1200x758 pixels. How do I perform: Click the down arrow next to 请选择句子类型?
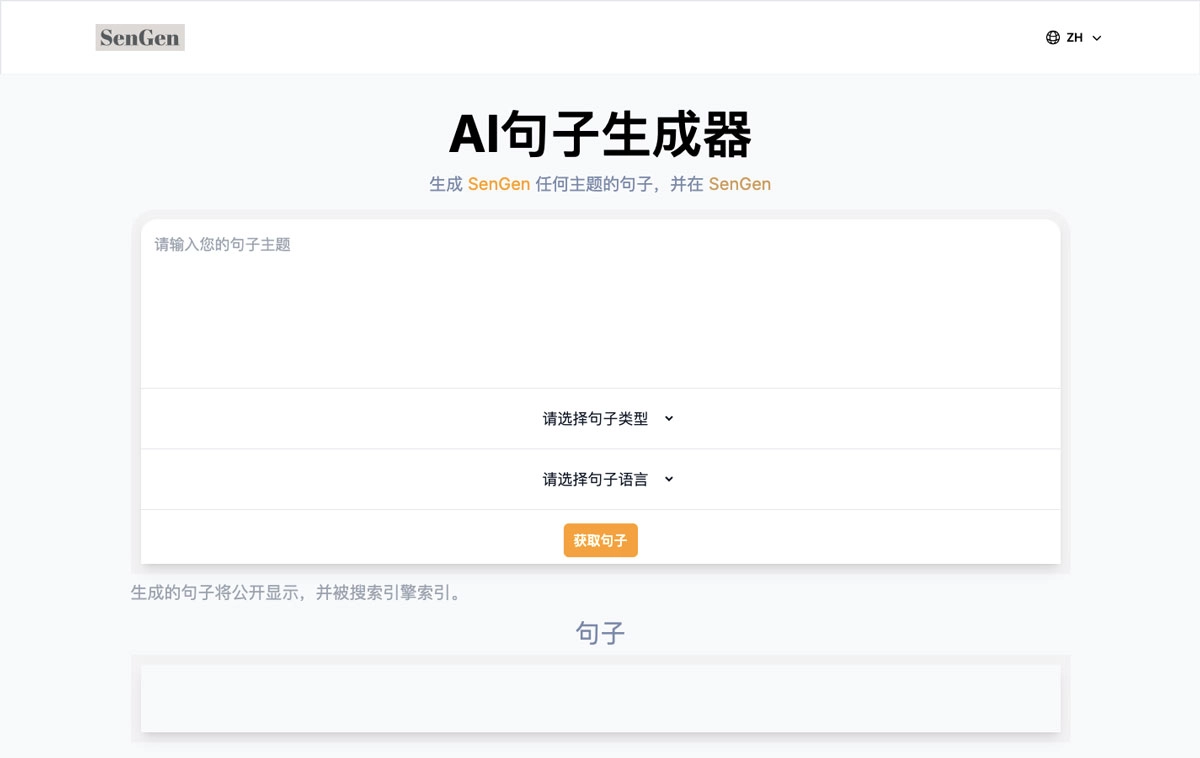[x=669, y=419]
